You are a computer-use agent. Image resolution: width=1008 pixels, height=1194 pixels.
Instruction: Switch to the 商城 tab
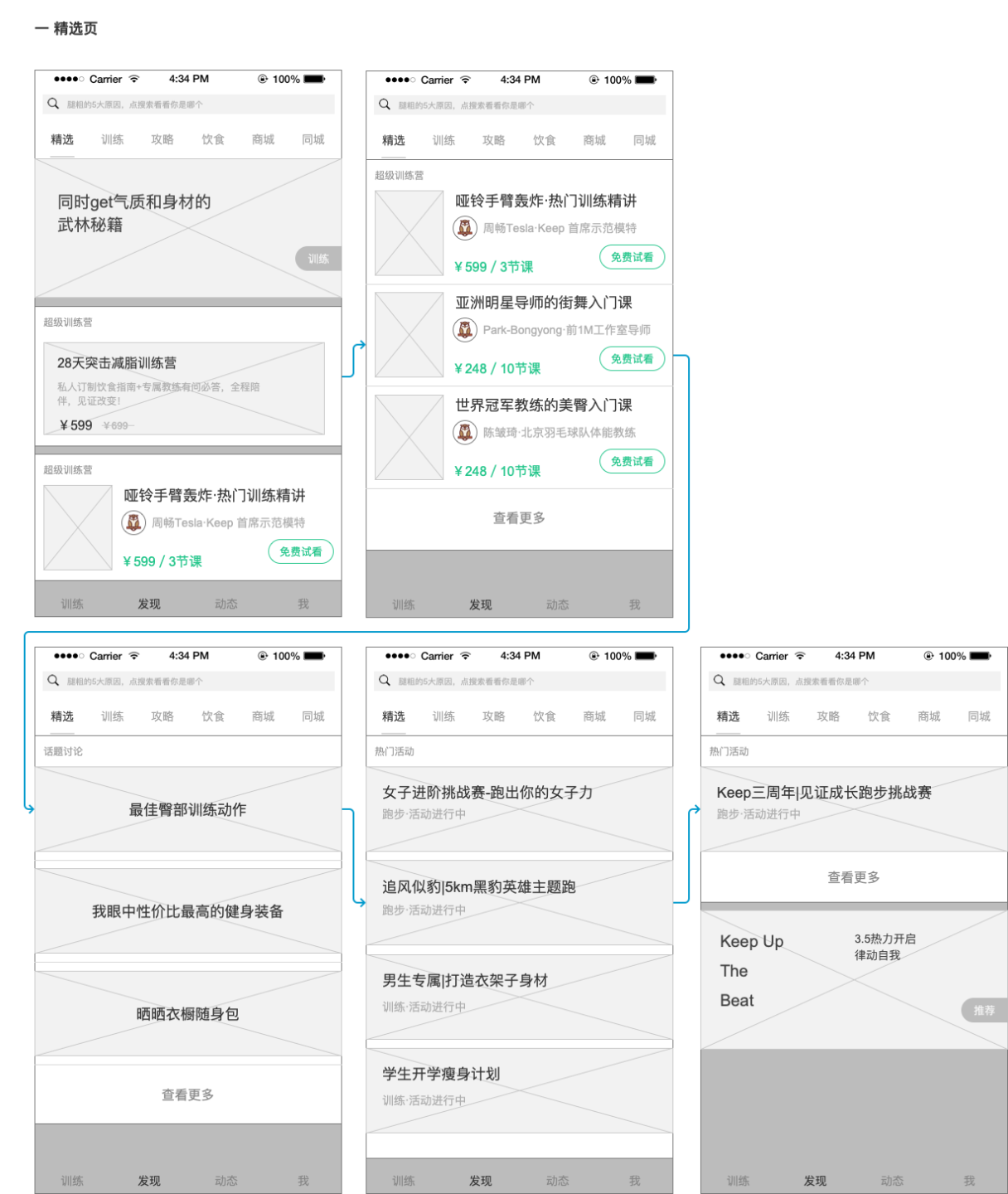coord(263,139)
